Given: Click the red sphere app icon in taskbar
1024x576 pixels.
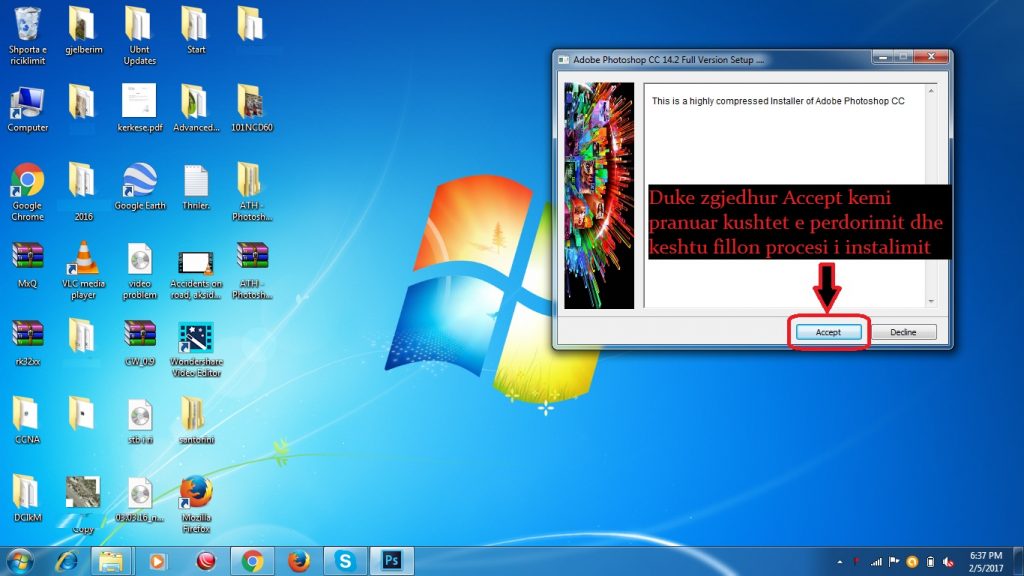Looking at the screenshot, I should point(206,561).
